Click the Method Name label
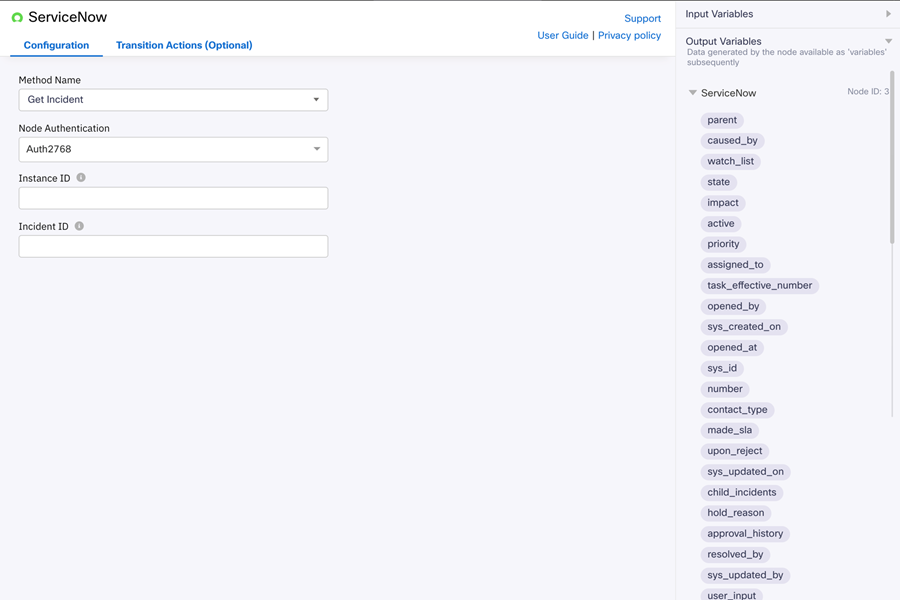Viewport: 900px width, 600px height. coord(49,80)
